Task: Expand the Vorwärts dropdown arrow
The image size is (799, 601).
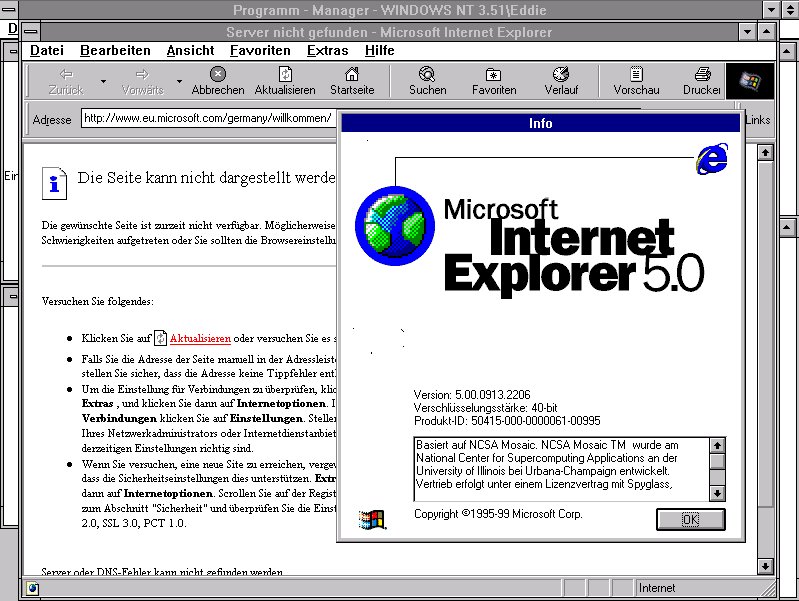Action: point(180,81)
